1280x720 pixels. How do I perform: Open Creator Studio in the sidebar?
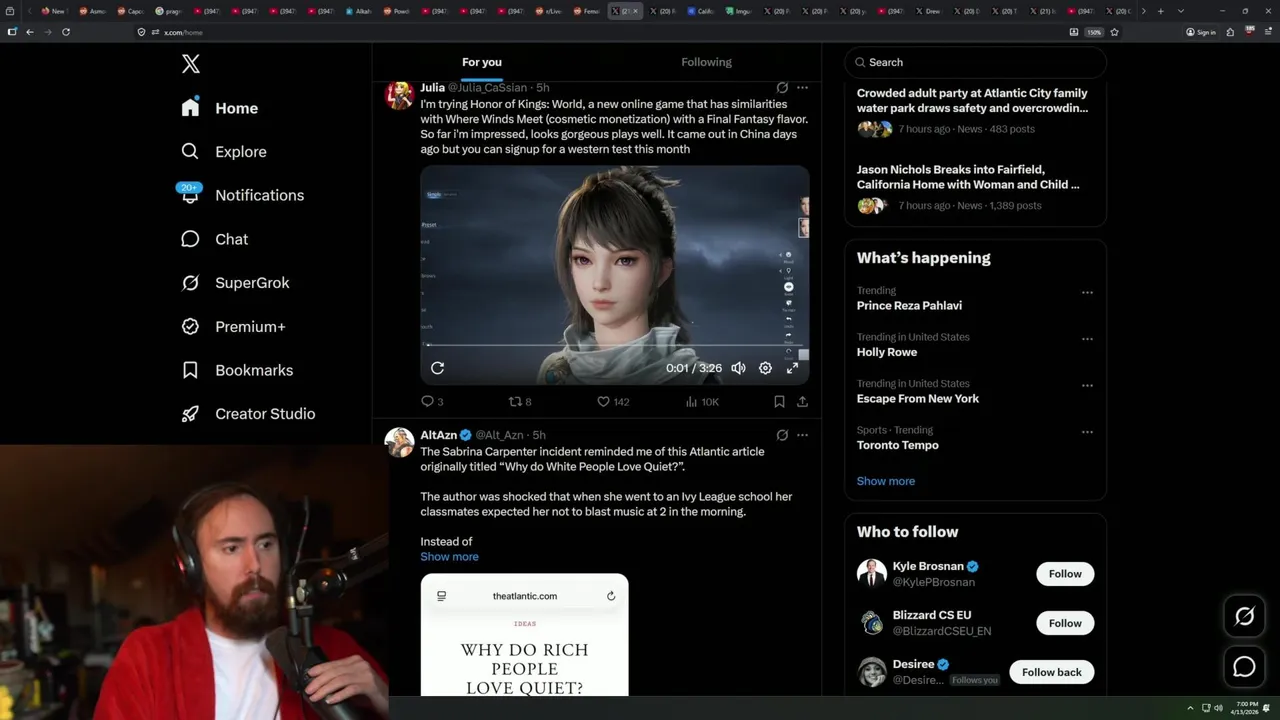pyautogui.click(x=248, y=414)
